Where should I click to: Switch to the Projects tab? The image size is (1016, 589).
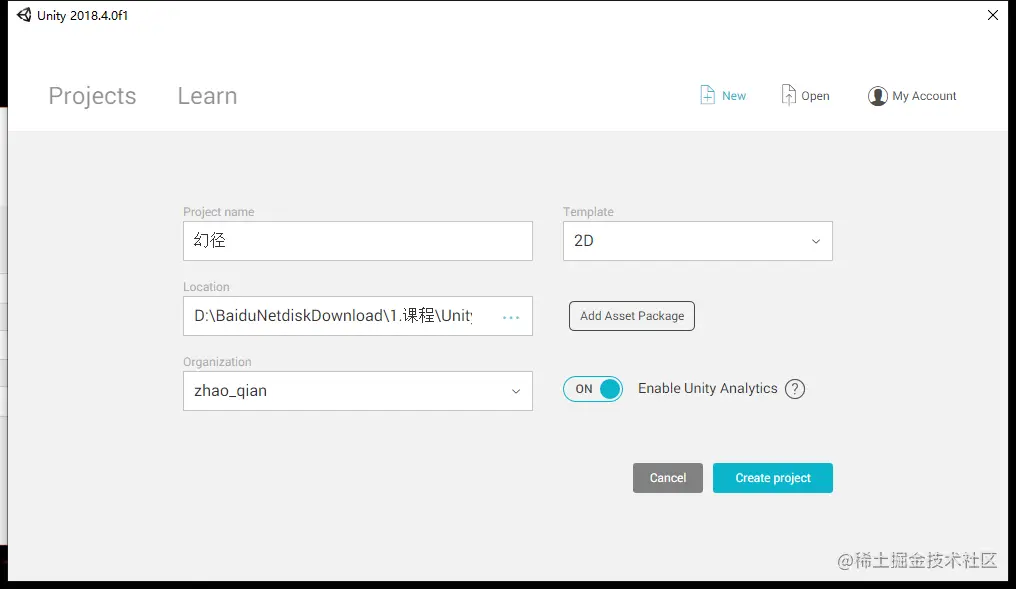[92, 96]
